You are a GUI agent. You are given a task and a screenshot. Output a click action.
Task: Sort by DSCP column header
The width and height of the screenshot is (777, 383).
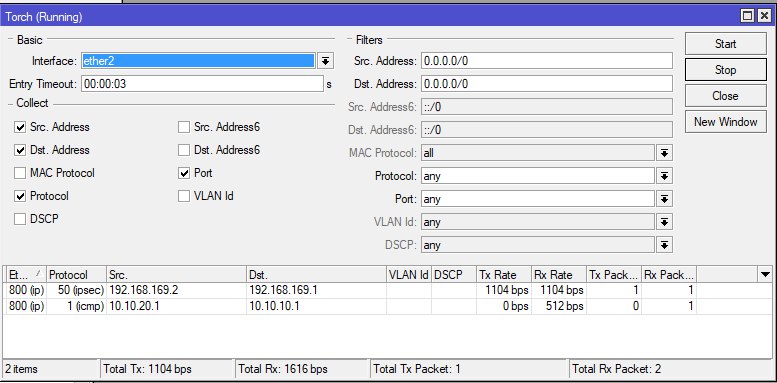(x=454, y=274)
